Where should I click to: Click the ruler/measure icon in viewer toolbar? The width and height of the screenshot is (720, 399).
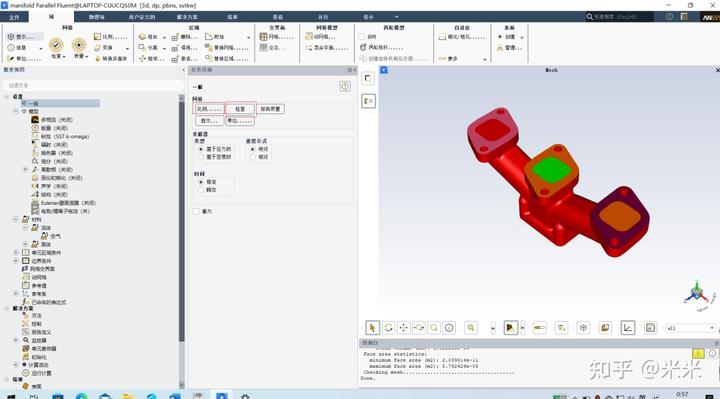(x=539, y=328)
